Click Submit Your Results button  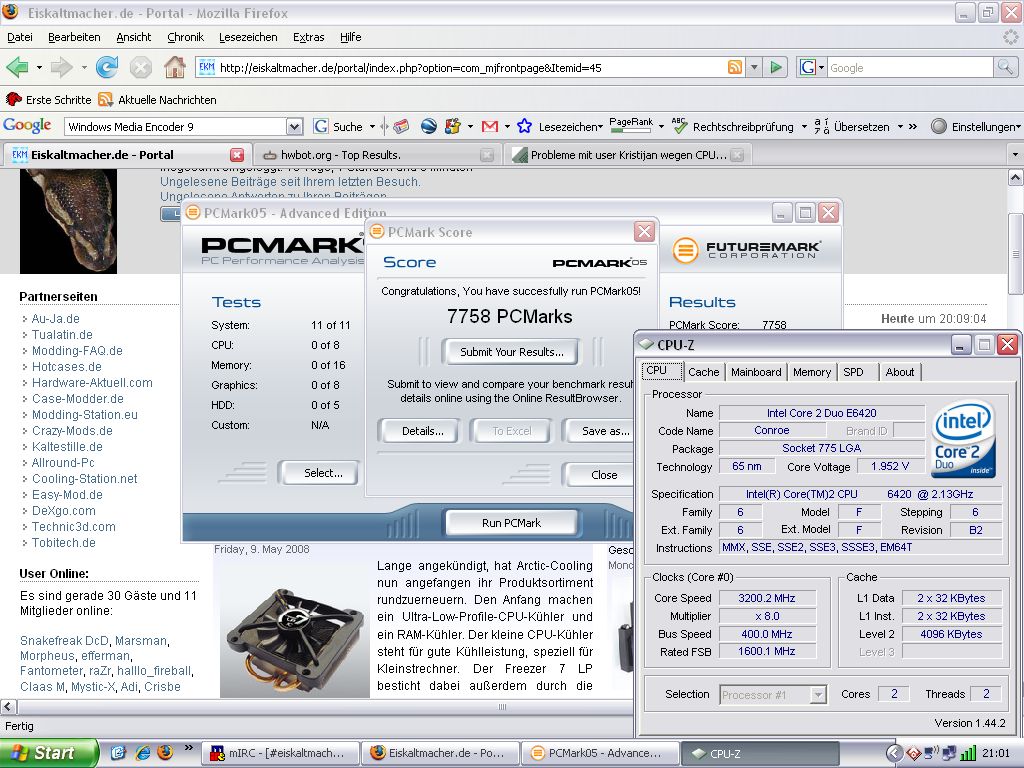pos(511,352)
